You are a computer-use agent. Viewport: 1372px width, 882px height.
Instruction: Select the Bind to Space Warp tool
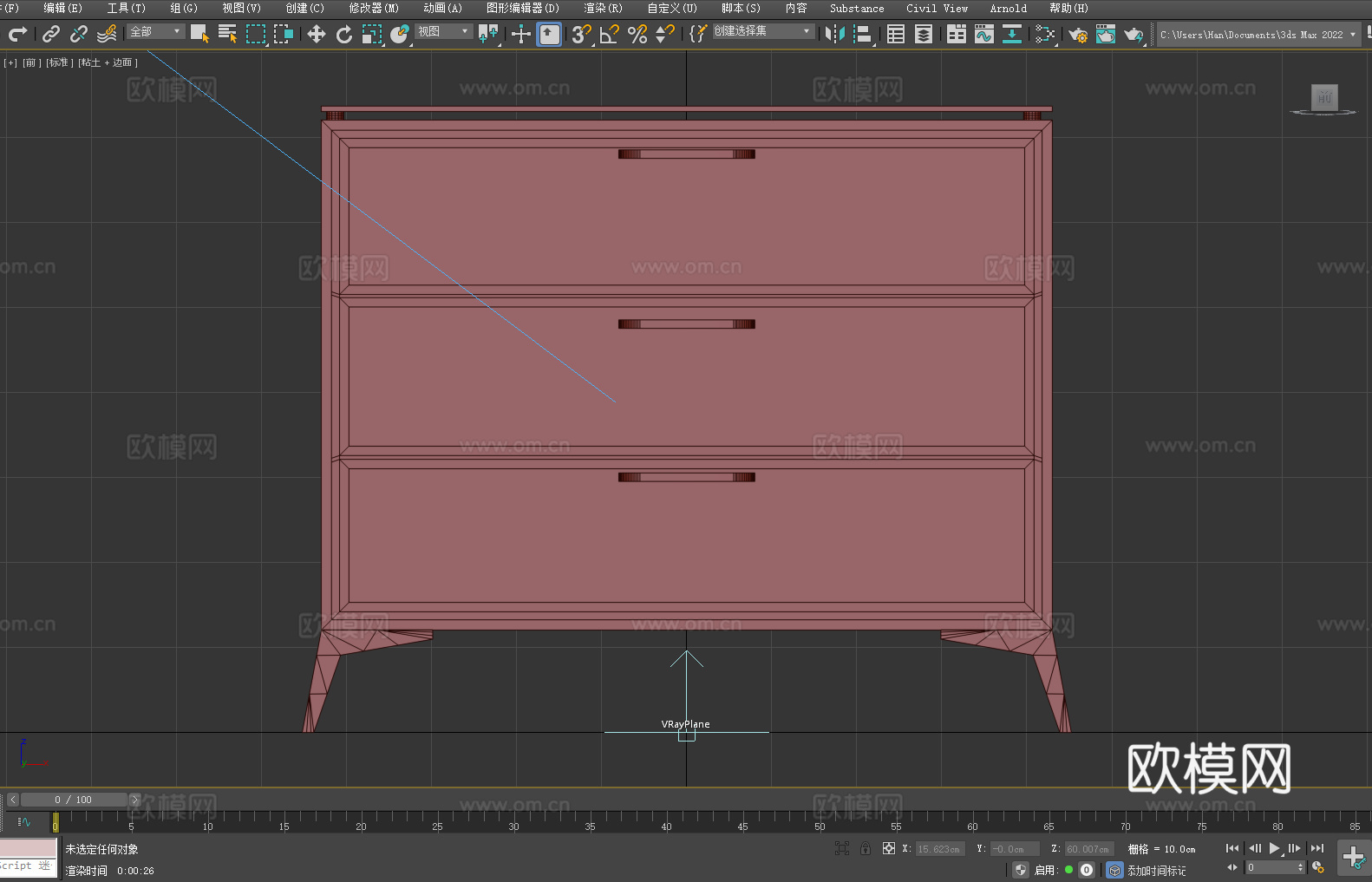(107, 34)
